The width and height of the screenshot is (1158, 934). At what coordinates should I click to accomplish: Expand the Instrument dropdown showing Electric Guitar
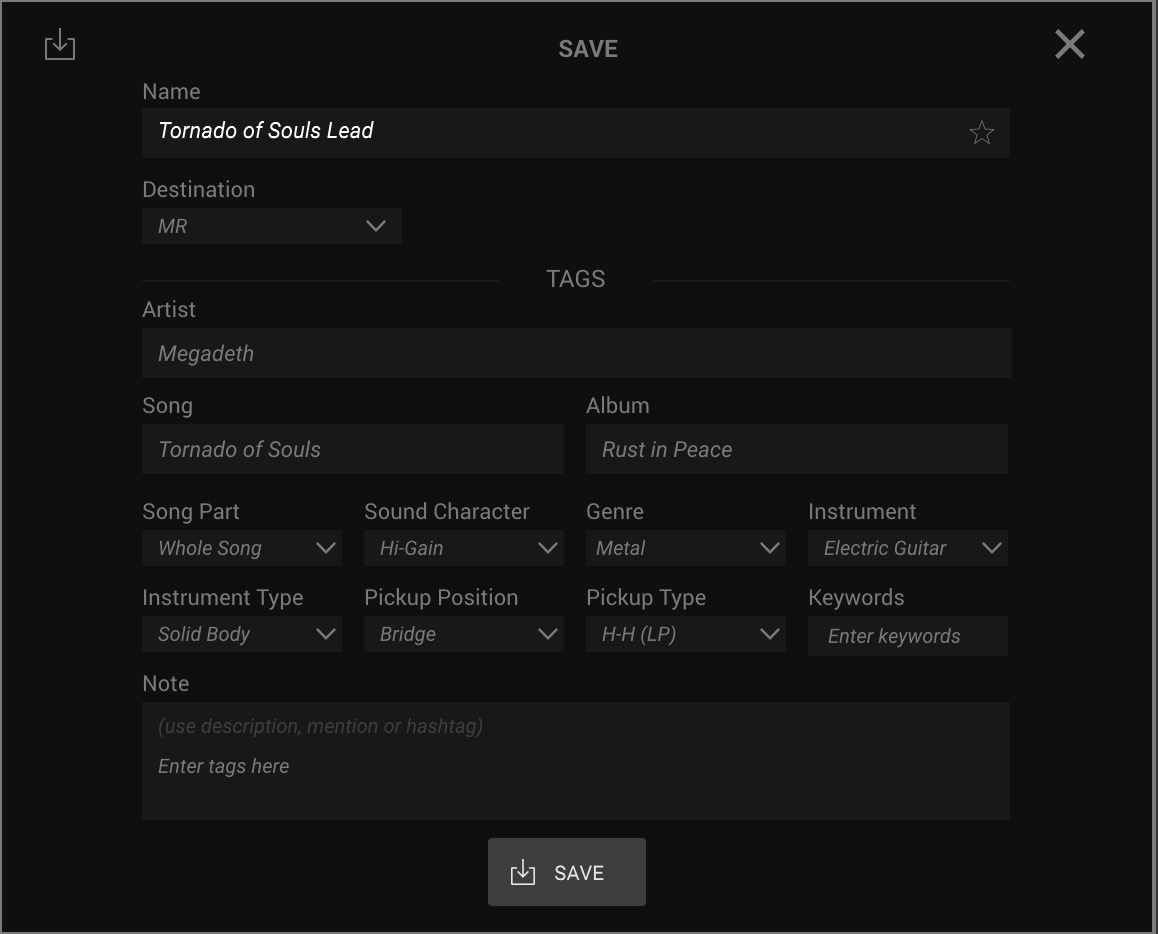907,548
